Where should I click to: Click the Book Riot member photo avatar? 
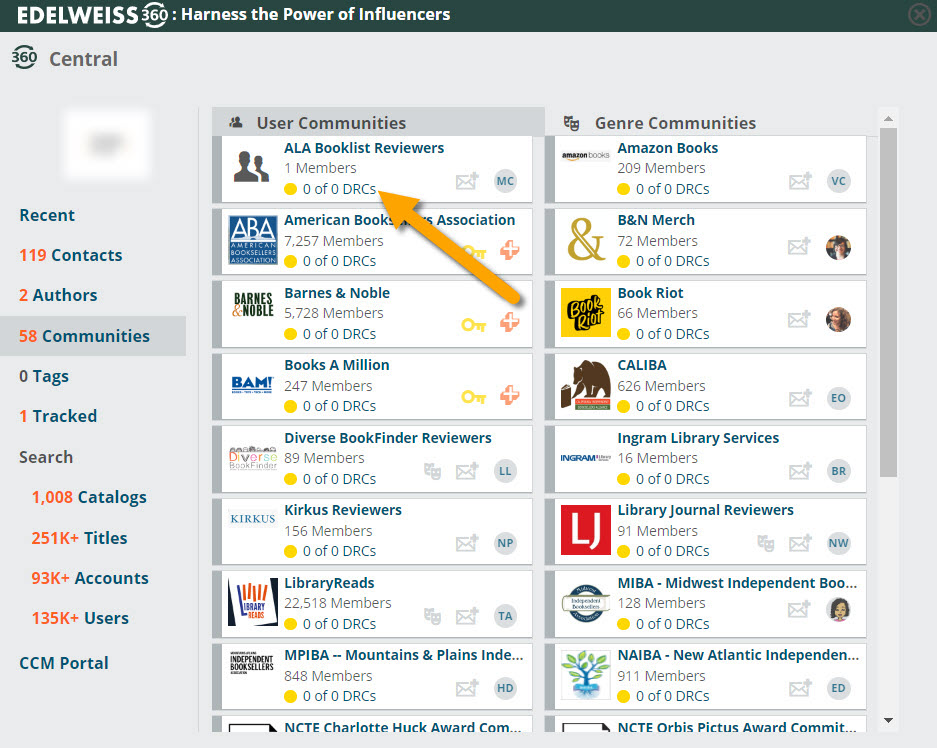(x=838, y=320)
